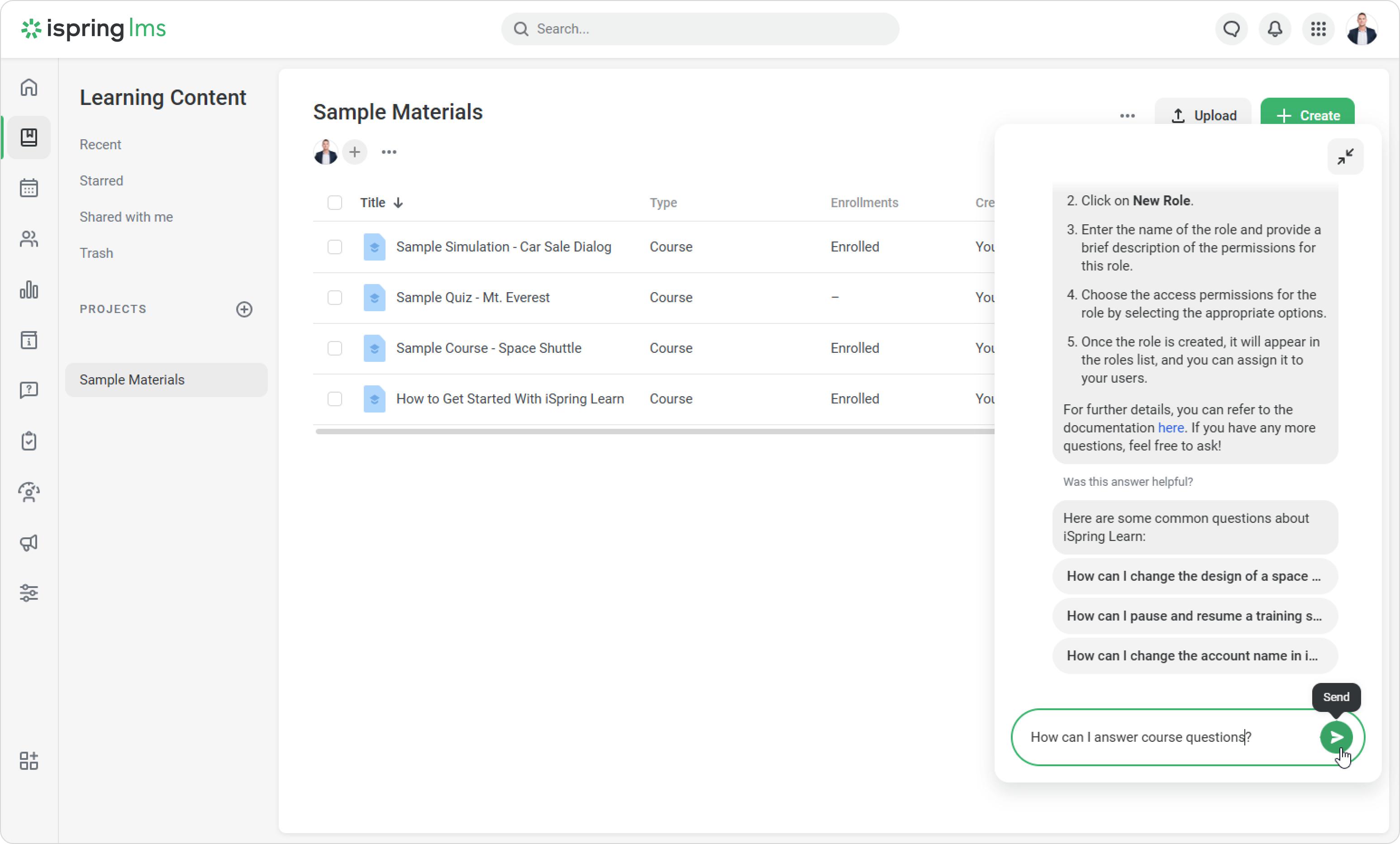Open the Reports bar chart icon
Image resolution: width=1400 pixels, height=844 pixels.
point(29,289)
